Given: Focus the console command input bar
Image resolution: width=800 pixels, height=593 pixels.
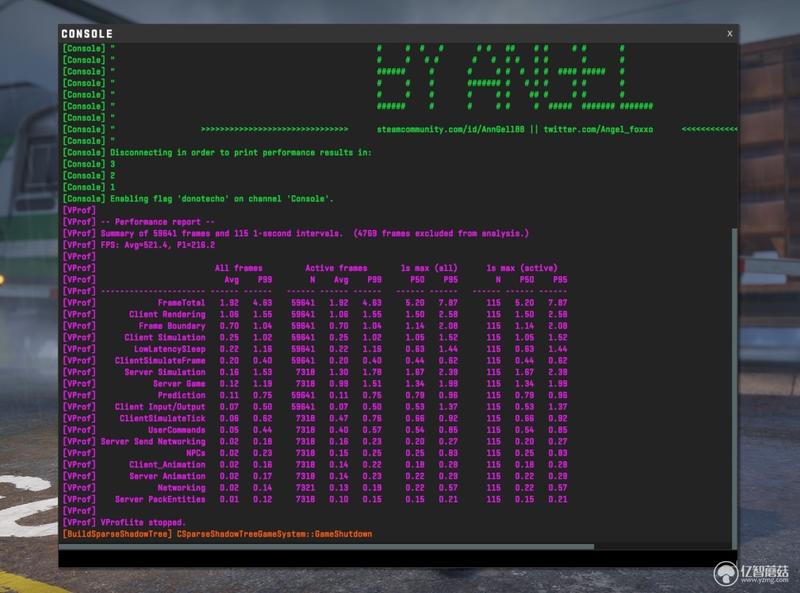Looking at the screenshot, I should pos(398,558).
